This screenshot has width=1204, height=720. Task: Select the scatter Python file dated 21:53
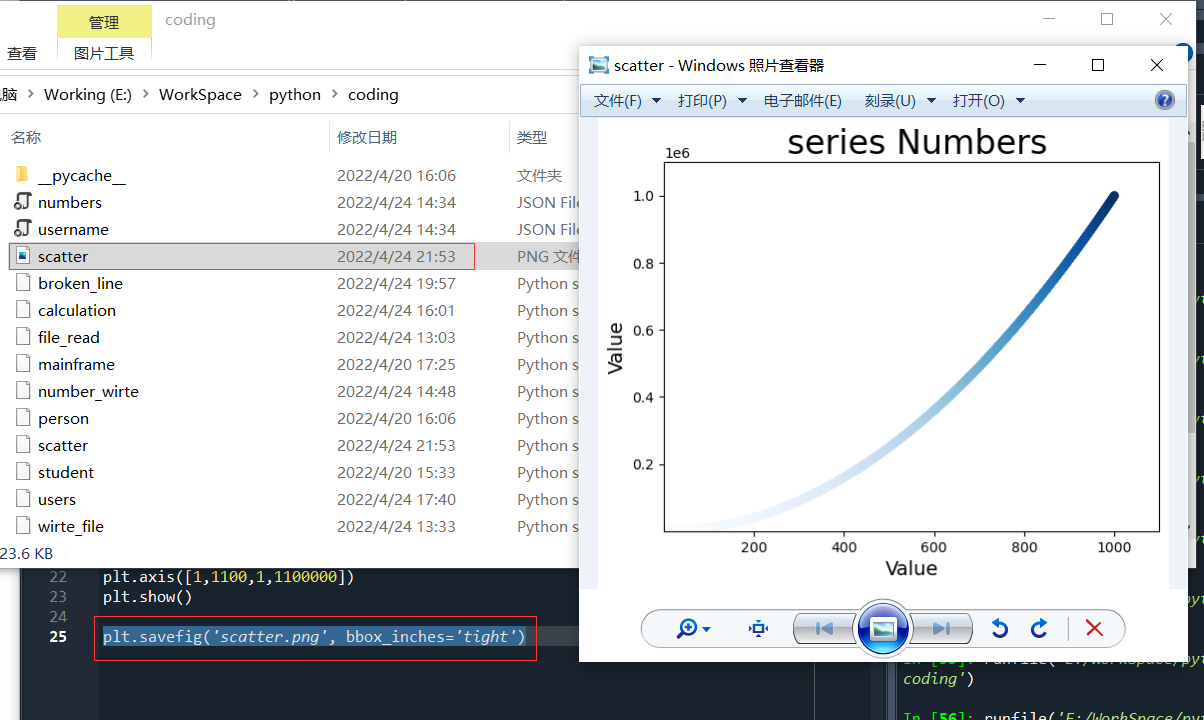63,445
